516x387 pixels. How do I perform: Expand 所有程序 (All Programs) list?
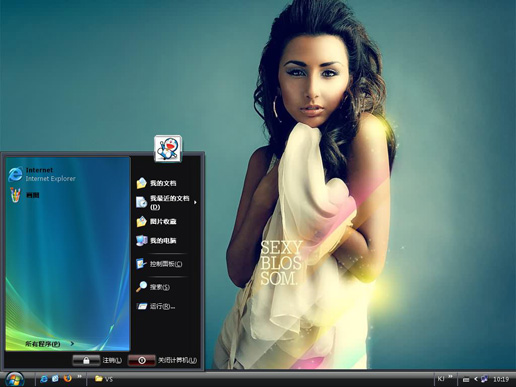[x=50, y=344]
